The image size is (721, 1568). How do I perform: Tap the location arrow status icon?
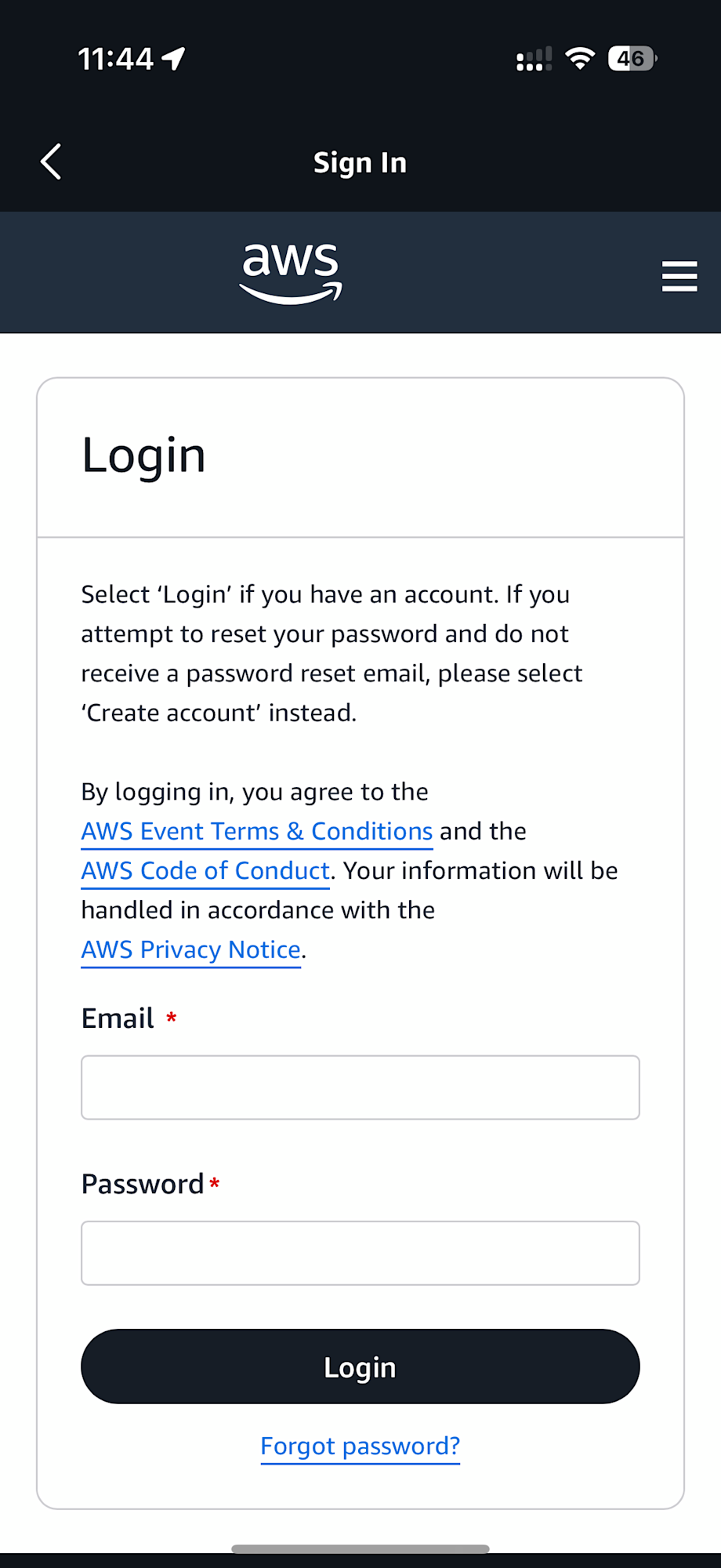(174, 58)
